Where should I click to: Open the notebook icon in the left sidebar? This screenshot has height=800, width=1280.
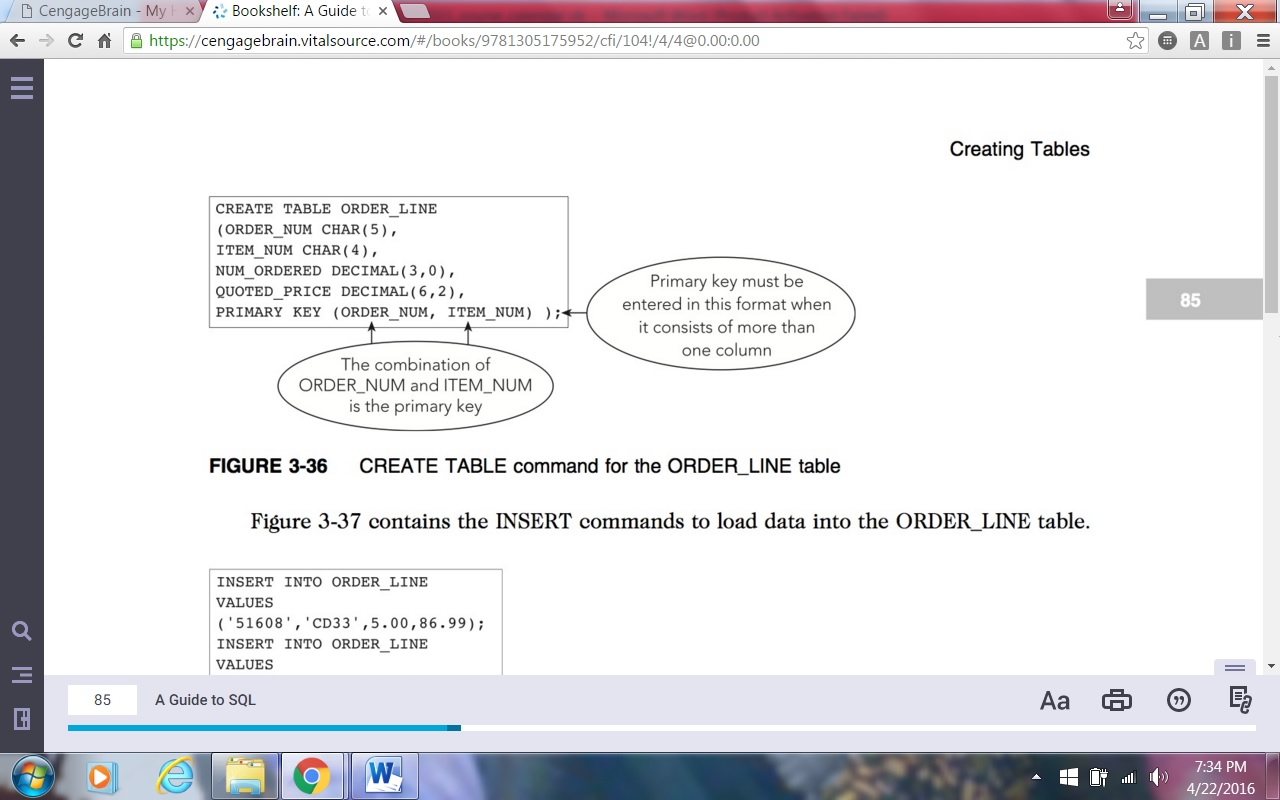(22, 718)
